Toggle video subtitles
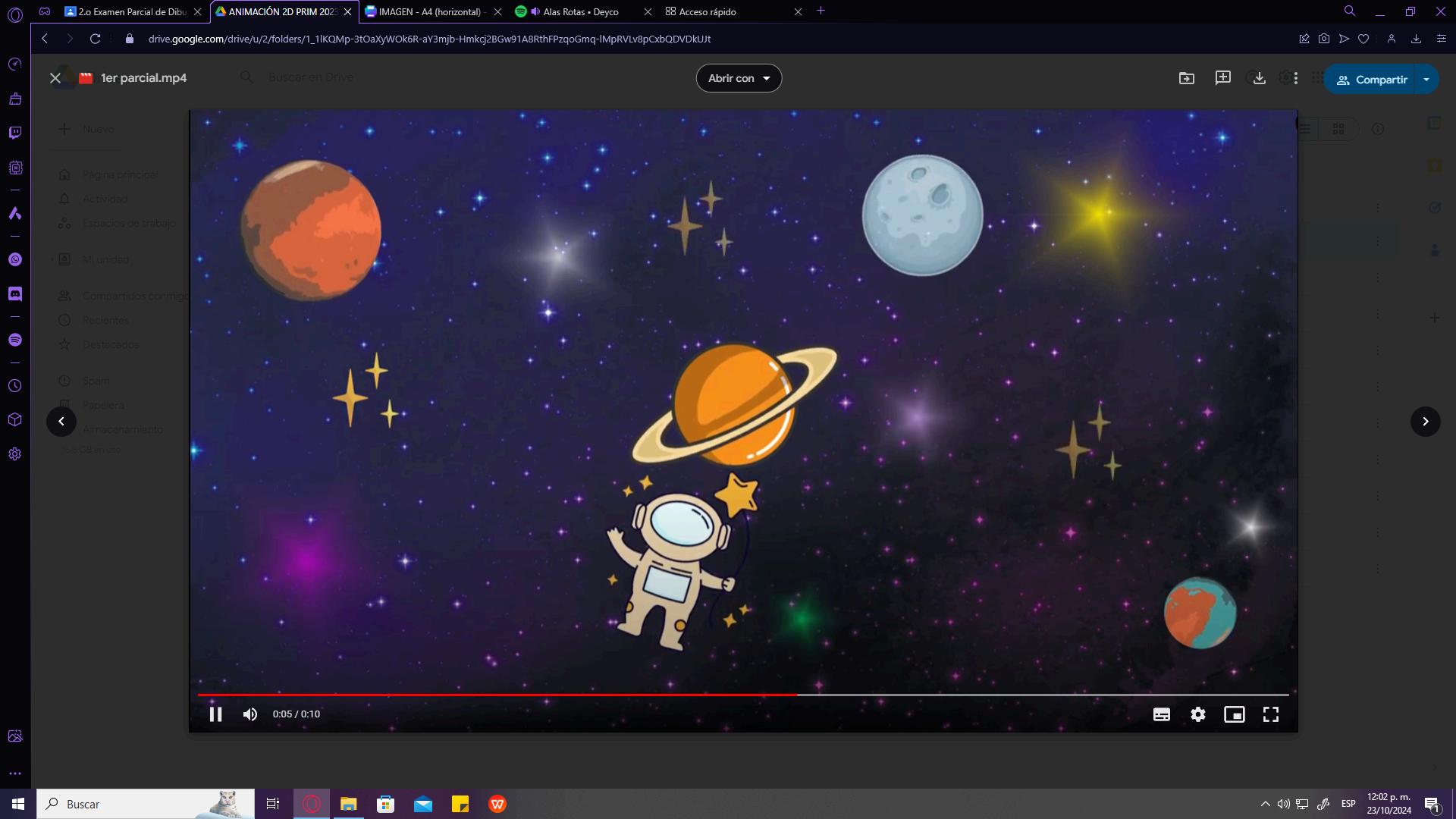 (1161, 714)
